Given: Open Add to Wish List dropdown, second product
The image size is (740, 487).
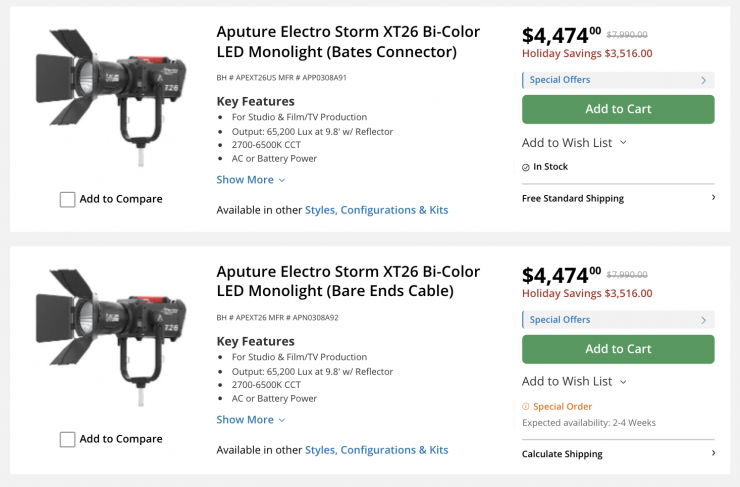Looking at the screenshot, I should (x=574, y=381).
